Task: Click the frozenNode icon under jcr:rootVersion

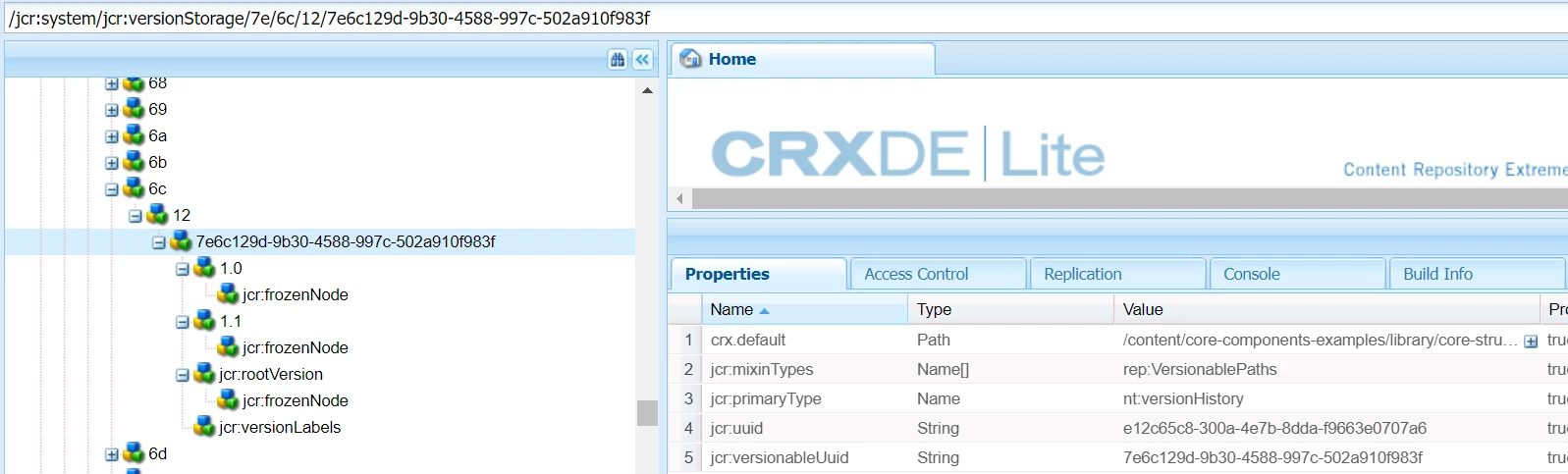Action: [x=228, y=400]
